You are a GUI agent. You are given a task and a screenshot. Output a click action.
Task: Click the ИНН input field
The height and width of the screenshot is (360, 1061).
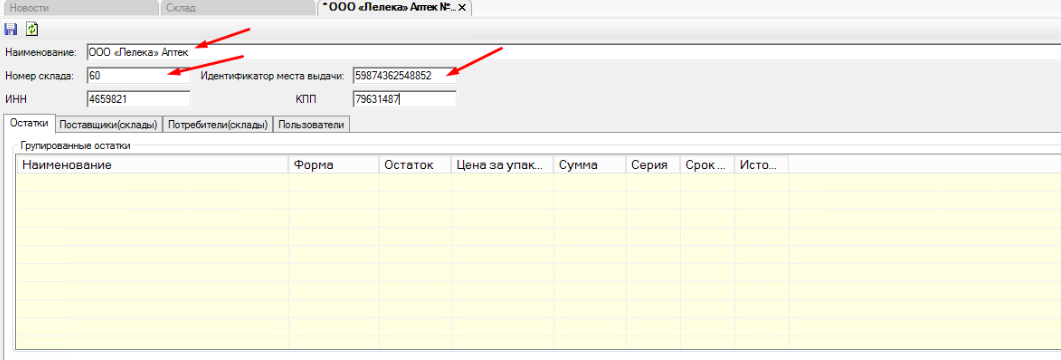pos(139,99)
